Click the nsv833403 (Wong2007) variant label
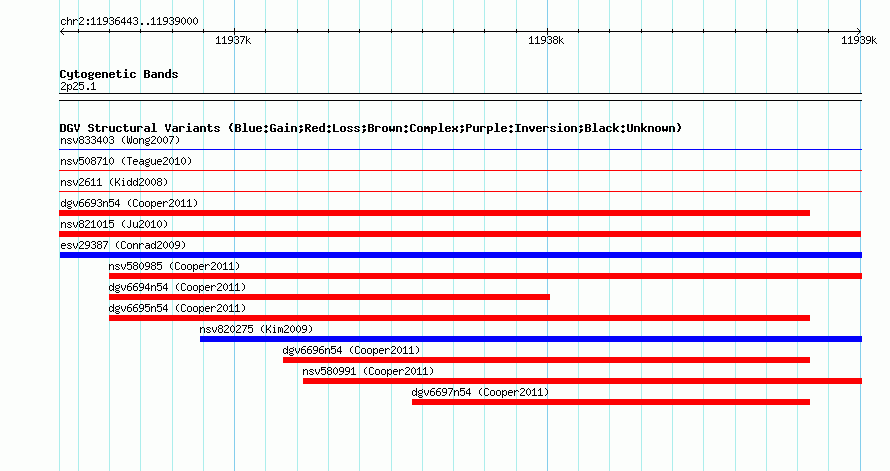The image size is (890, 471). coord(120,140)
